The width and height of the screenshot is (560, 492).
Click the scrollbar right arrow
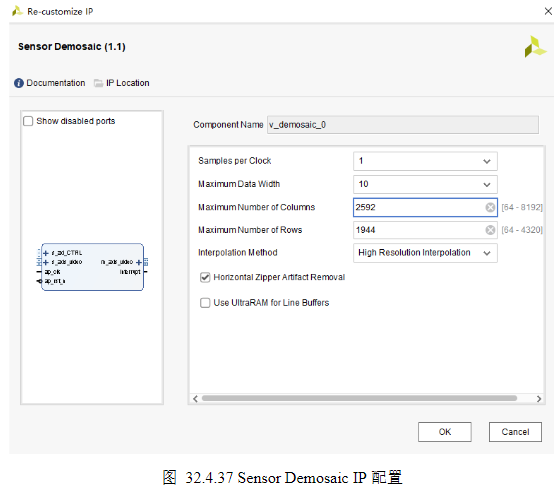coord(539,398)
